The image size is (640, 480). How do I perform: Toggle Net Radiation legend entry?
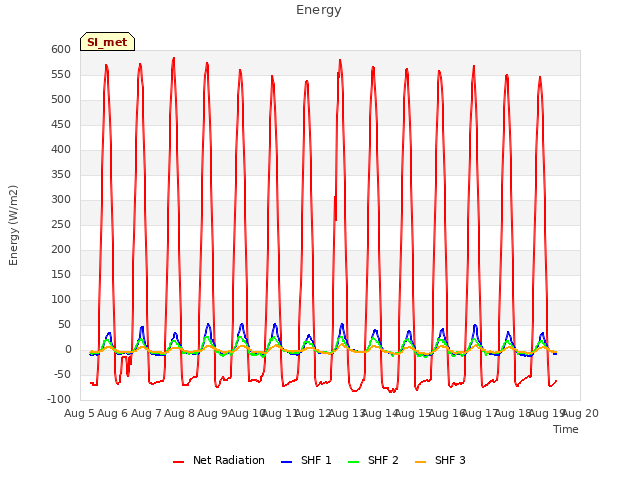click(x=219, y=460)
